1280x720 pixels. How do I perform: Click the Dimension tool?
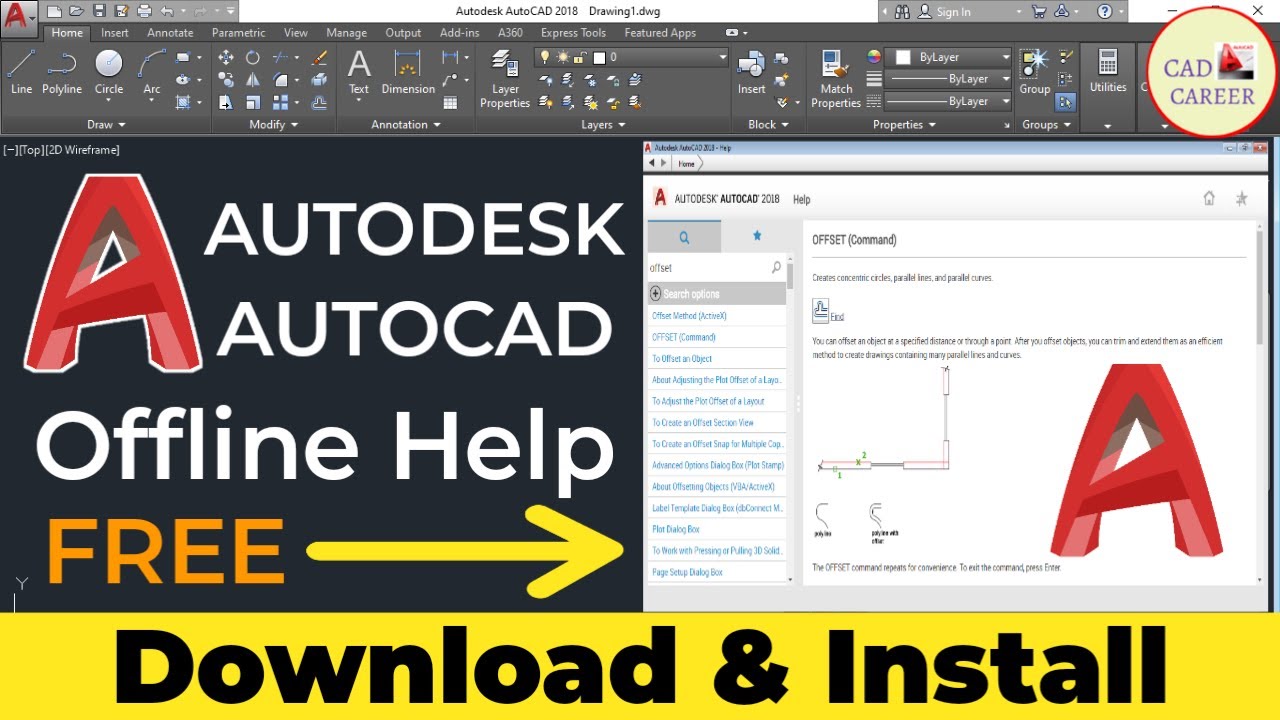pos(408,72)
